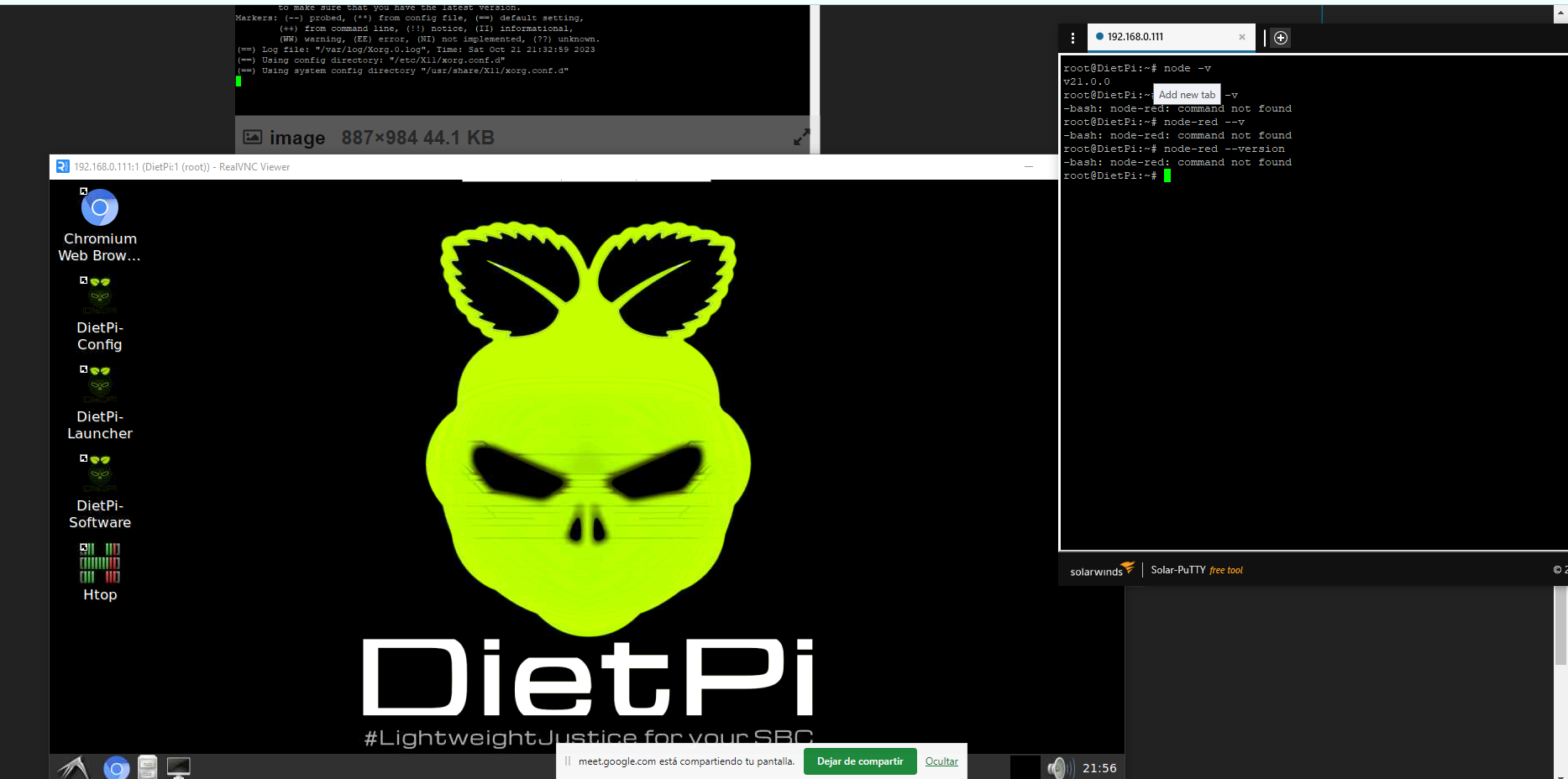1568x779 pixels.
Task: Click Dejar de compartir button
Action: pos(860,761)
